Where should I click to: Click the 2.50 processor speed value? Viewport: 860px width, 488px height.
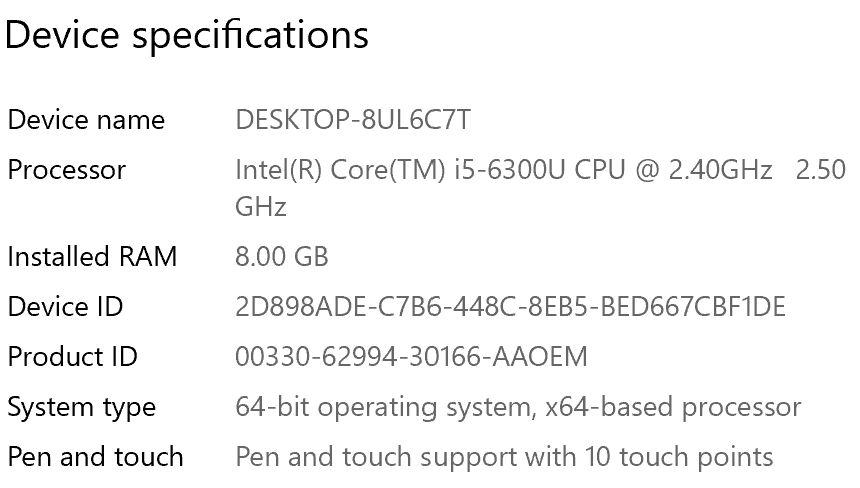tap(820, 170)
